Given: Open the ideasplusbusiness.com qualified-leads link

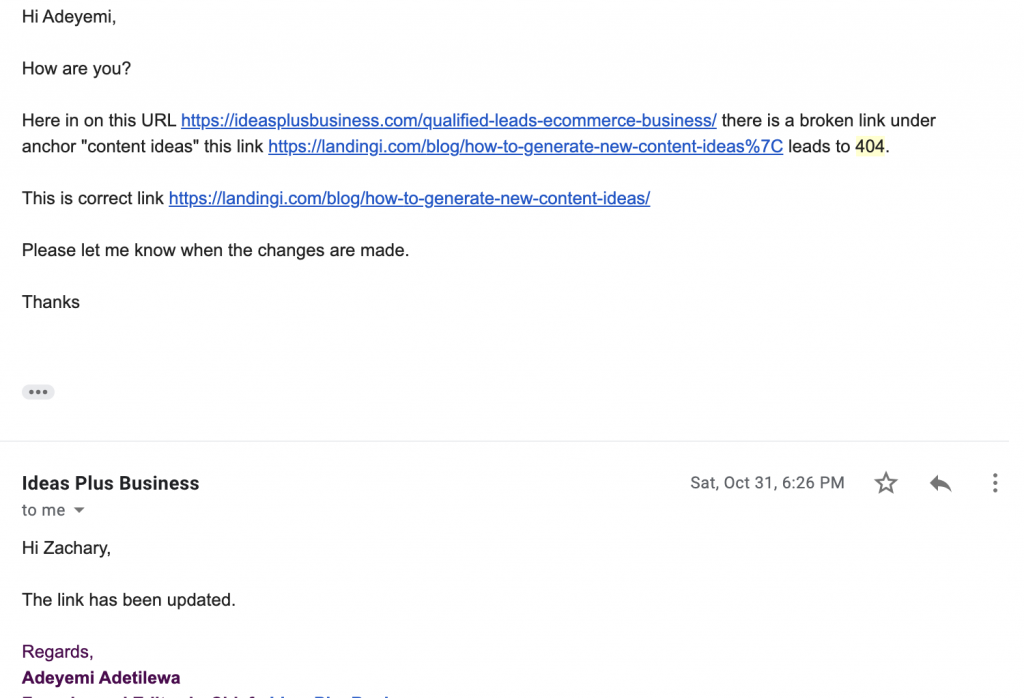Looking at the screenshot, I should pos(449,120).
